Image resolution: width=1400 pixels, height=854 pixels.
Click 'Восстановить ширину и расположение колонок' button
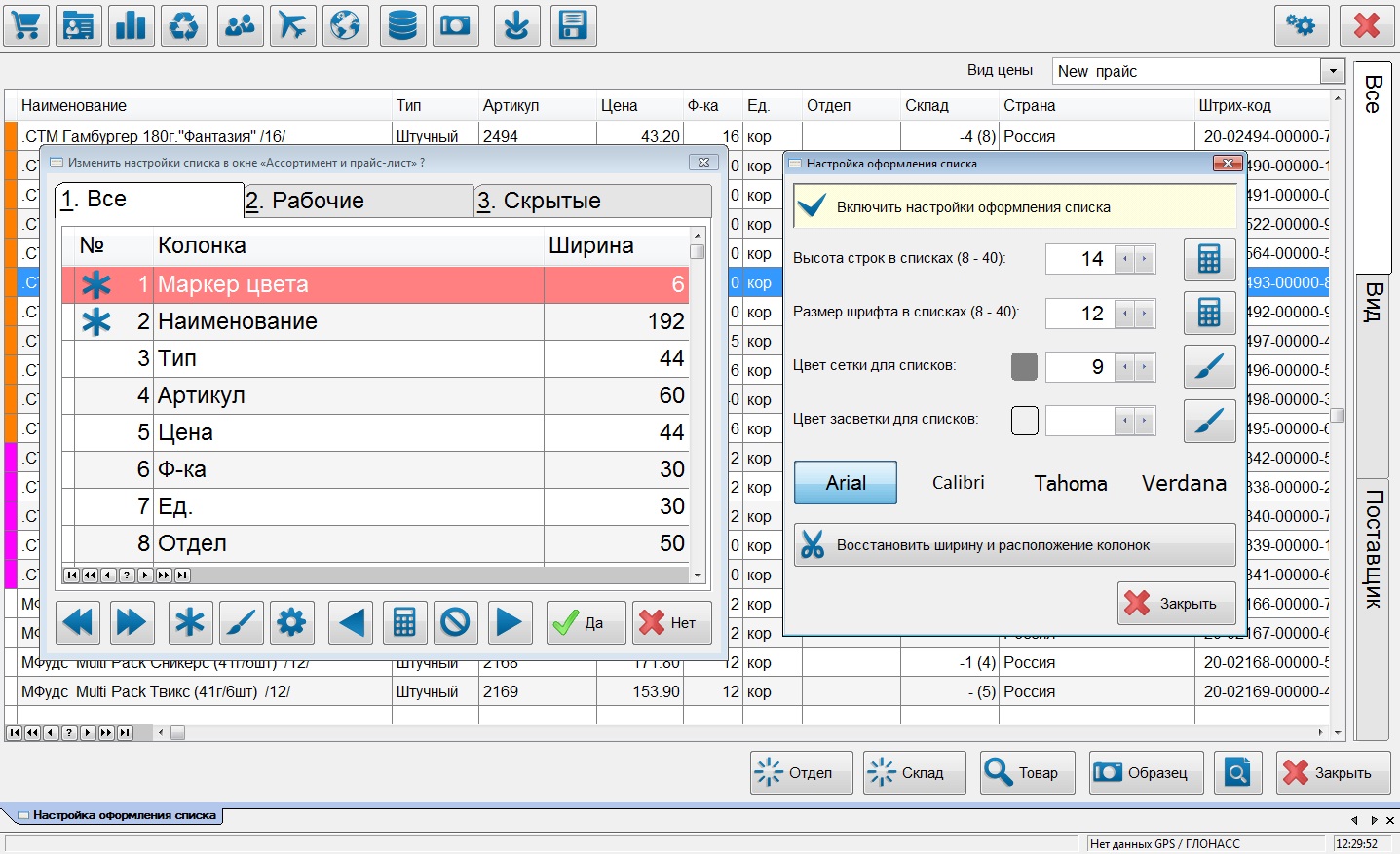click(x=1014, y=545)
